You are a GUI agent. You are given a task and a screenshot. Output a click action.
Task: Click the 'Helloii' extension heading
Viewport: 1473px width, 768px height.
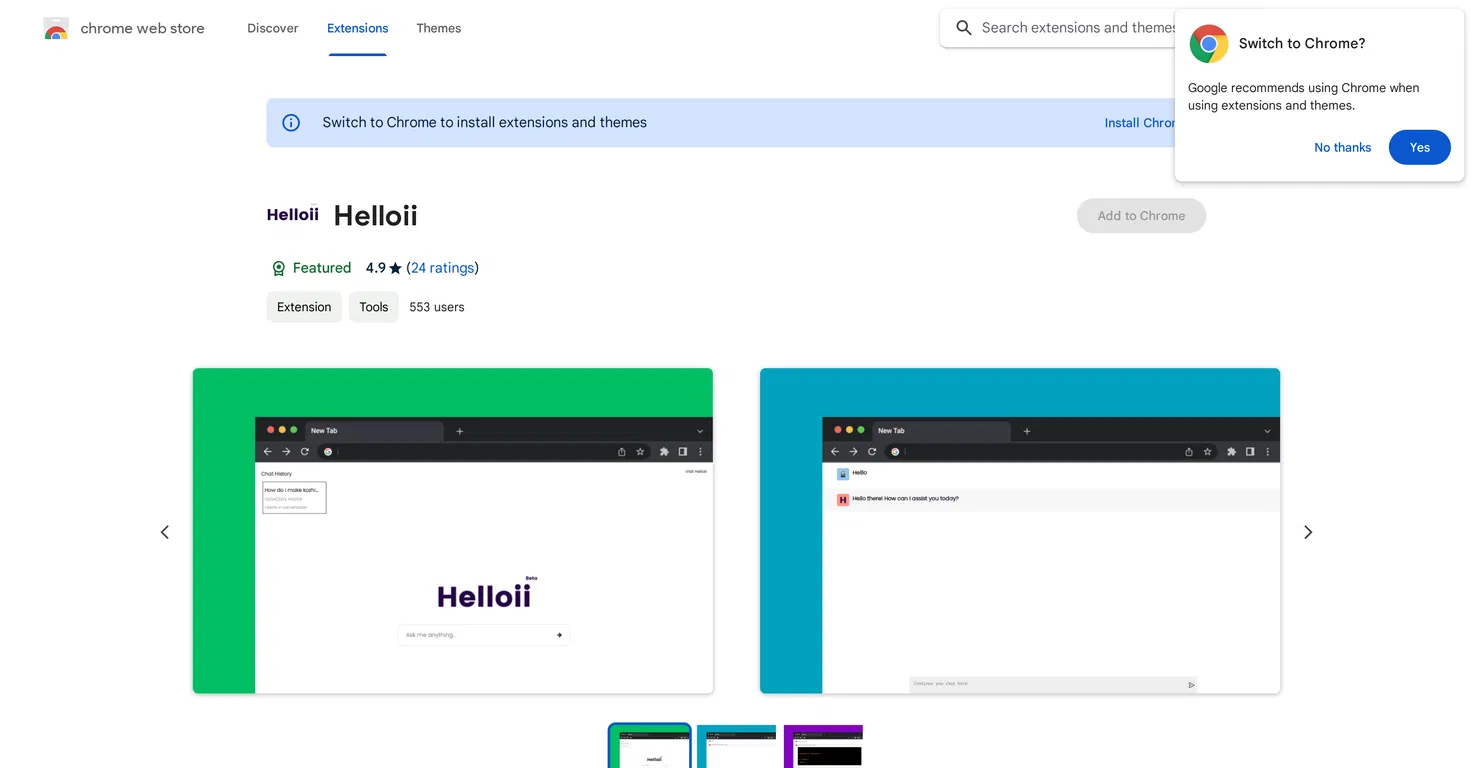tap(375, 215)
